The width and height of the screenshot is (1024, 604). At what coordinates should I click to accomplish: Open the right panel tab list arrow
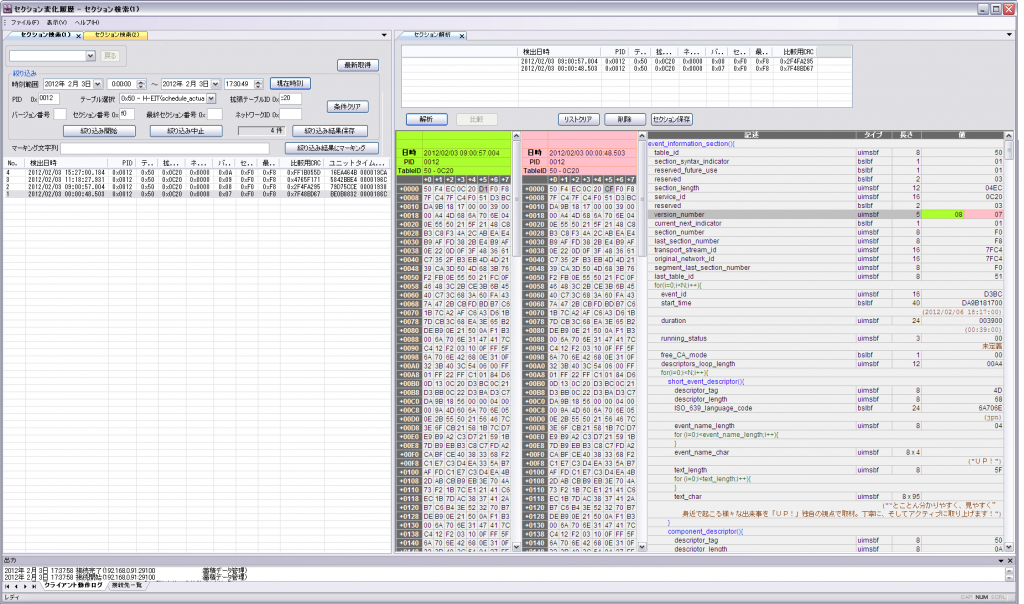click(1010, 35)
